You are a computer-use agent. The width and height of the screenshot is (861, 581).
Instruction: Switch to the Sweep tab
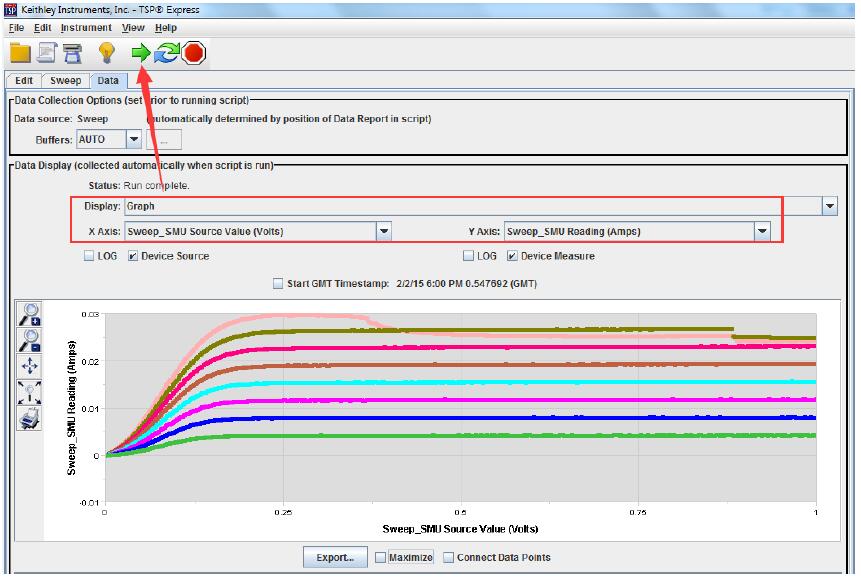66,80
